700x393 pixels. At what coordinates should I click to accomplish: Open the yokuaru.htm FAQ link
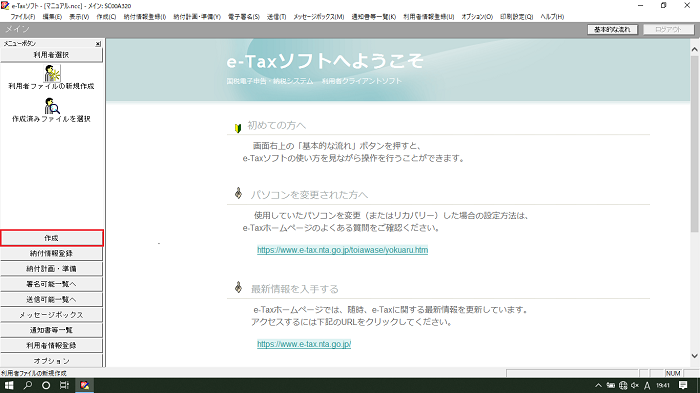[x=342, y=250]
